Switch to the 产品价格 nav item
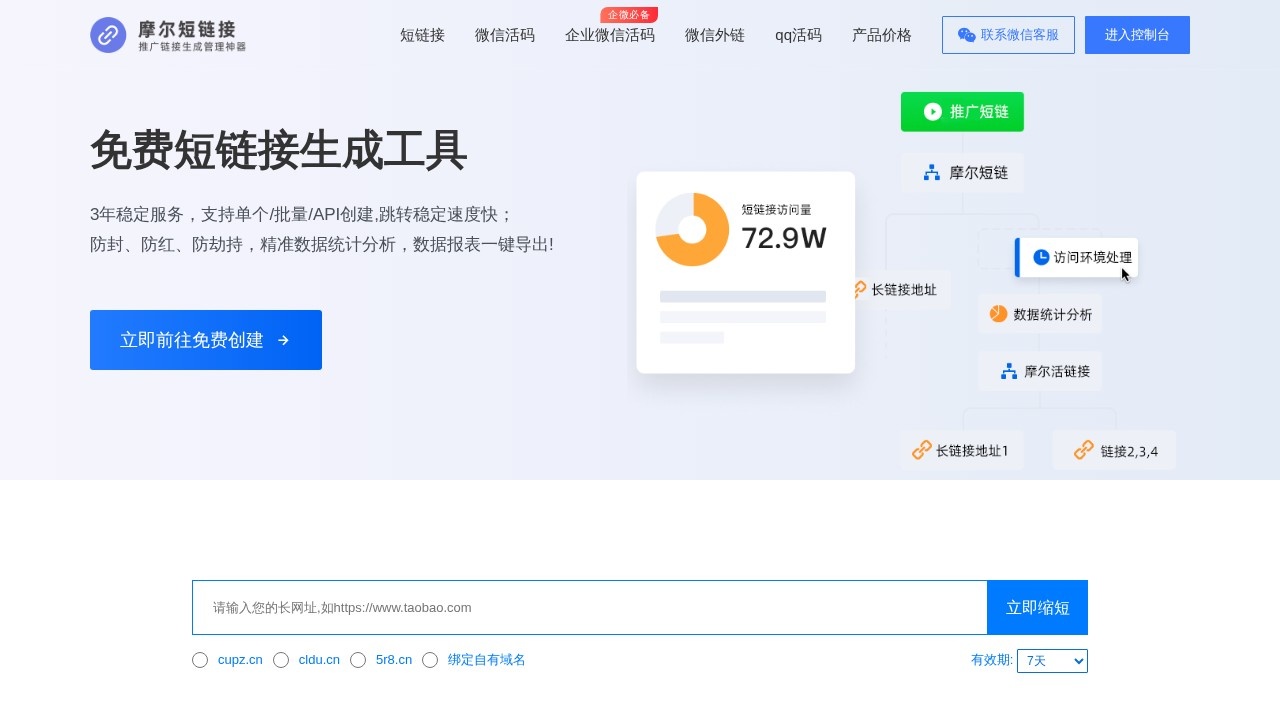Viewport: 1280px width, 720px height. point(881,35)
